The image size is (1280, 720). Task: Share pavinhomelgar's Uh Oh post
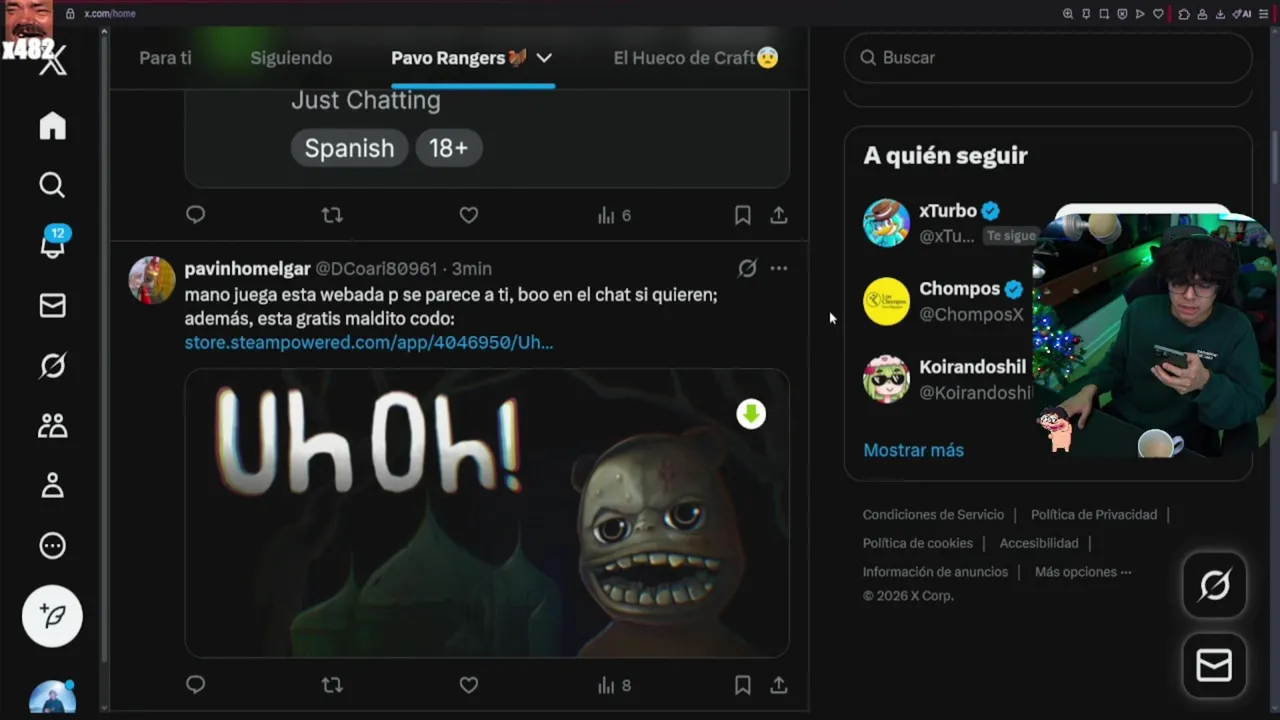(779, 685)
